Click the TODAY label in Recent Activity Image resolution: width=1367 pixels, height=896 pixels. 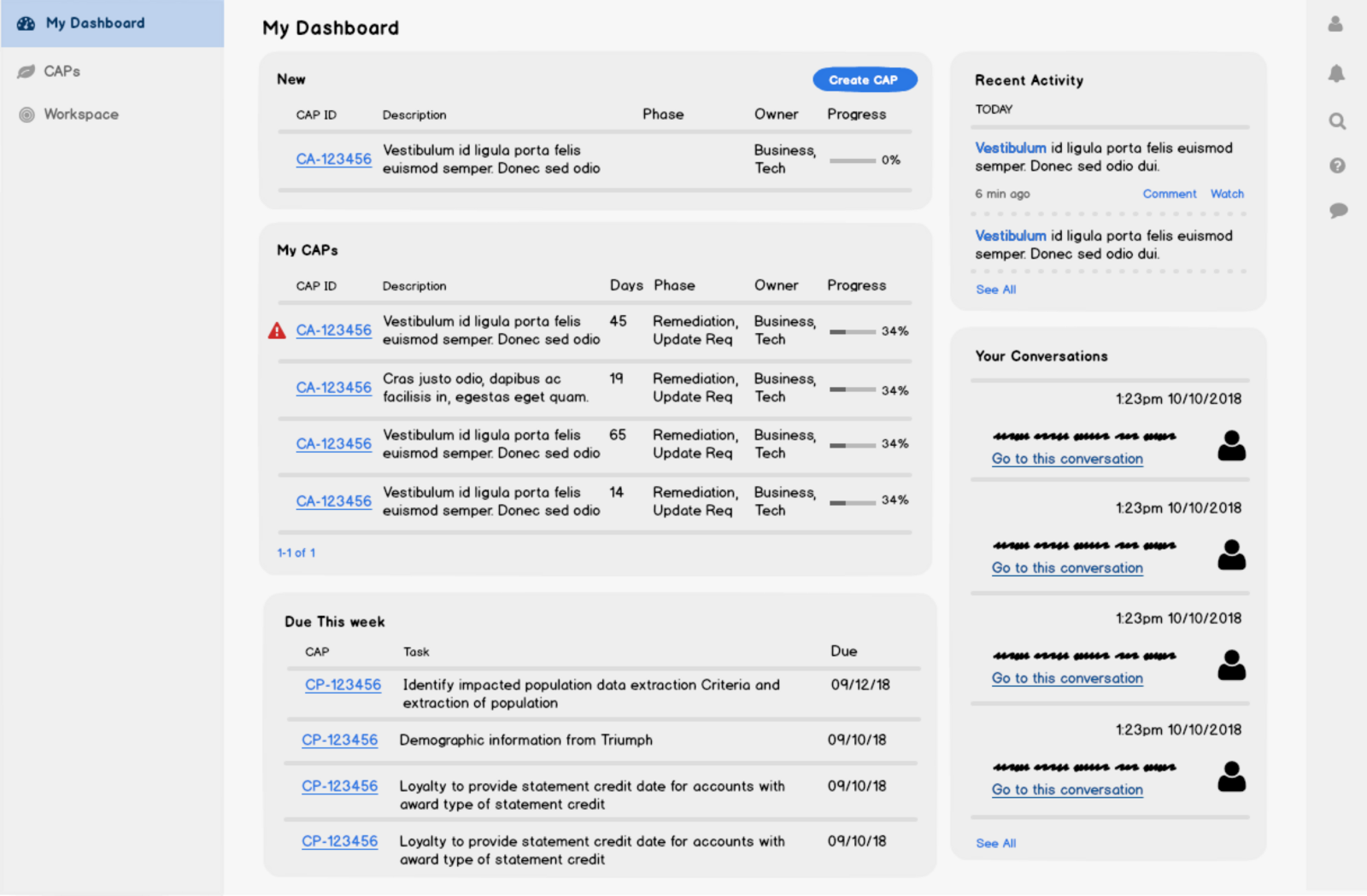pyautogui.click(x=994, y=109)
